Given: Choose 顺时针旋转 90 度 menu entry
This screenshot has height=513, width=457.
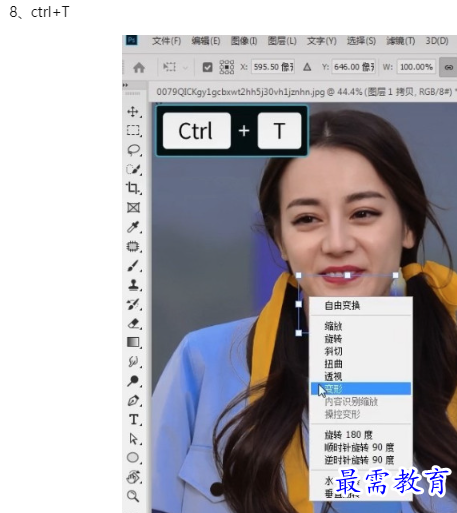Looking at the screenshot, I should click(361, 447).
